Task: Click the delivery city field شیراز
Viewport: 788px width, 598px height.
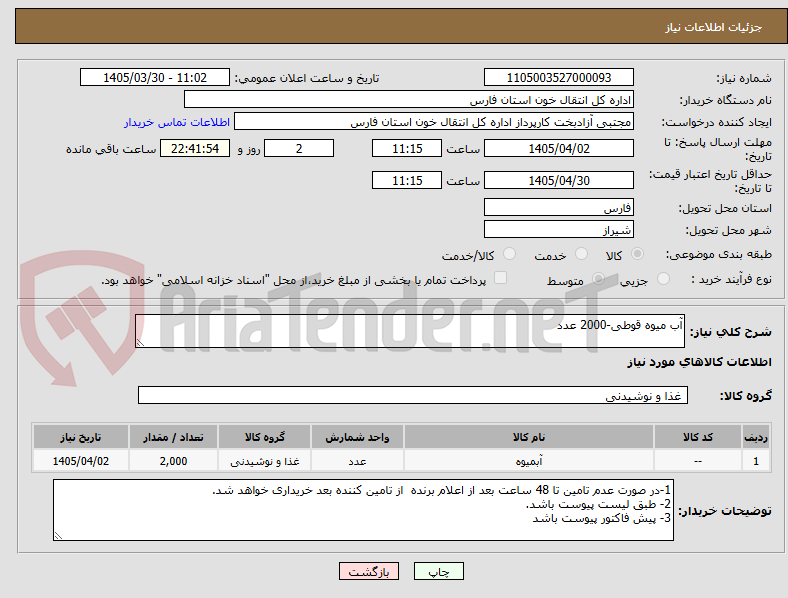Action: tap(559, 229)
